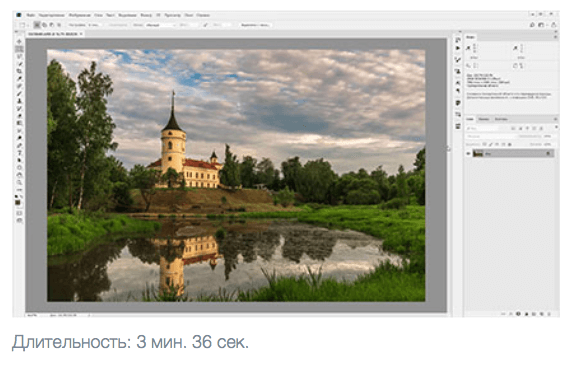
Task: Open the Layers panel flyout menu
Action: (x=555, y=119)
